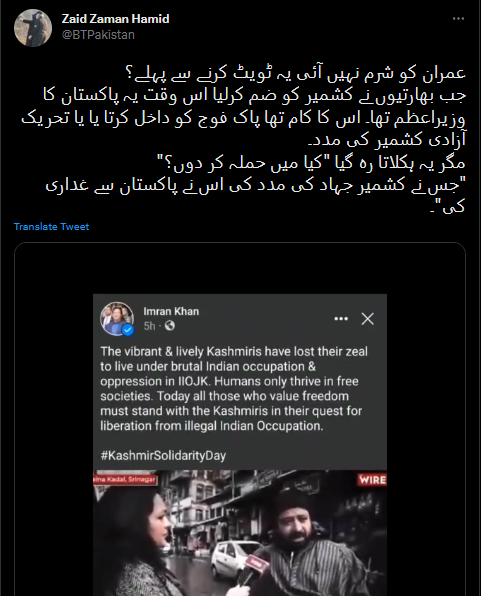Click the English Kashmiris post text

tap(234, 388)
